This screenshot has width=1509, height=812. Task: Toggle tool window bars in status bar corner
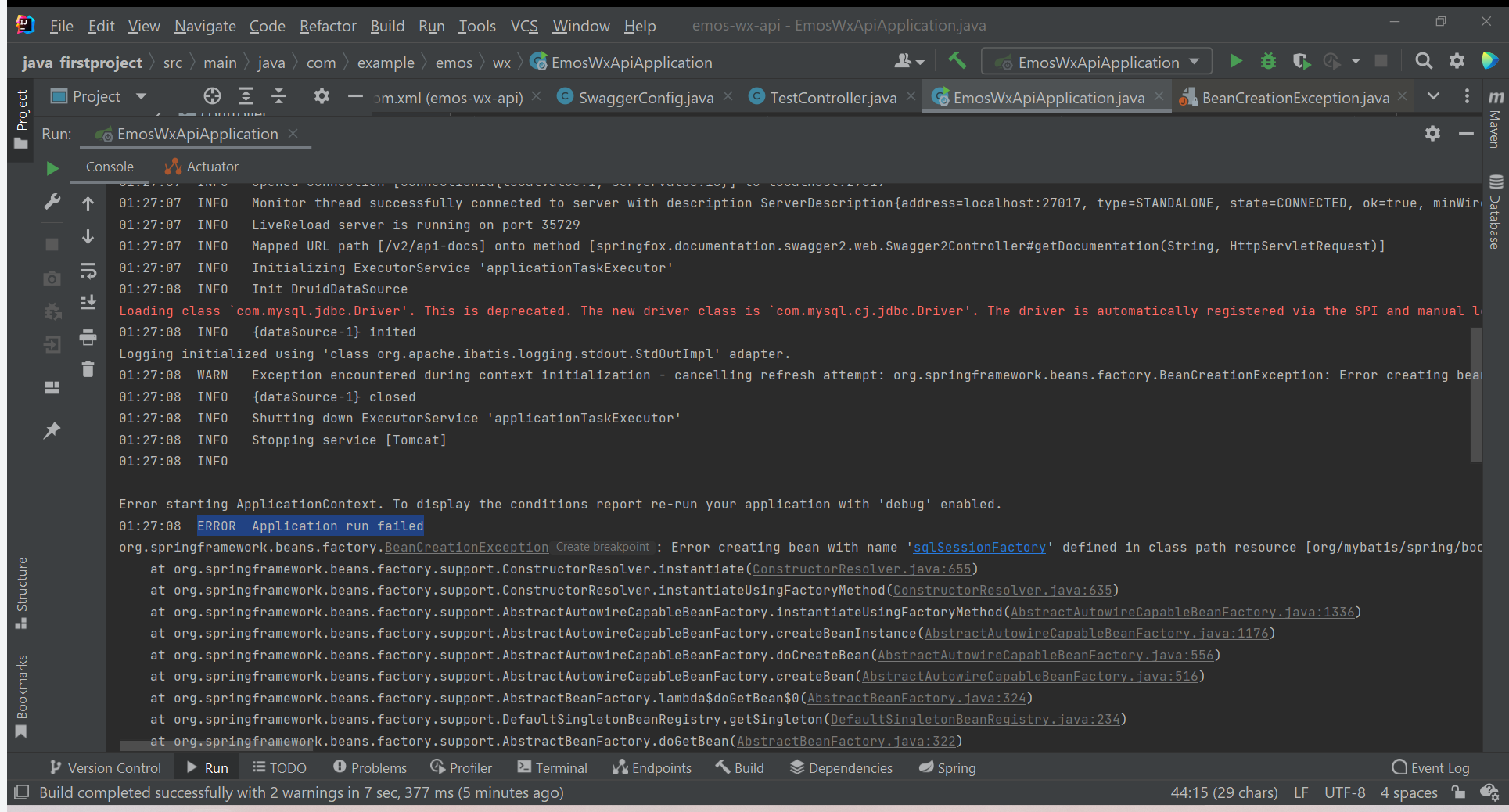(x=22, y=792)
